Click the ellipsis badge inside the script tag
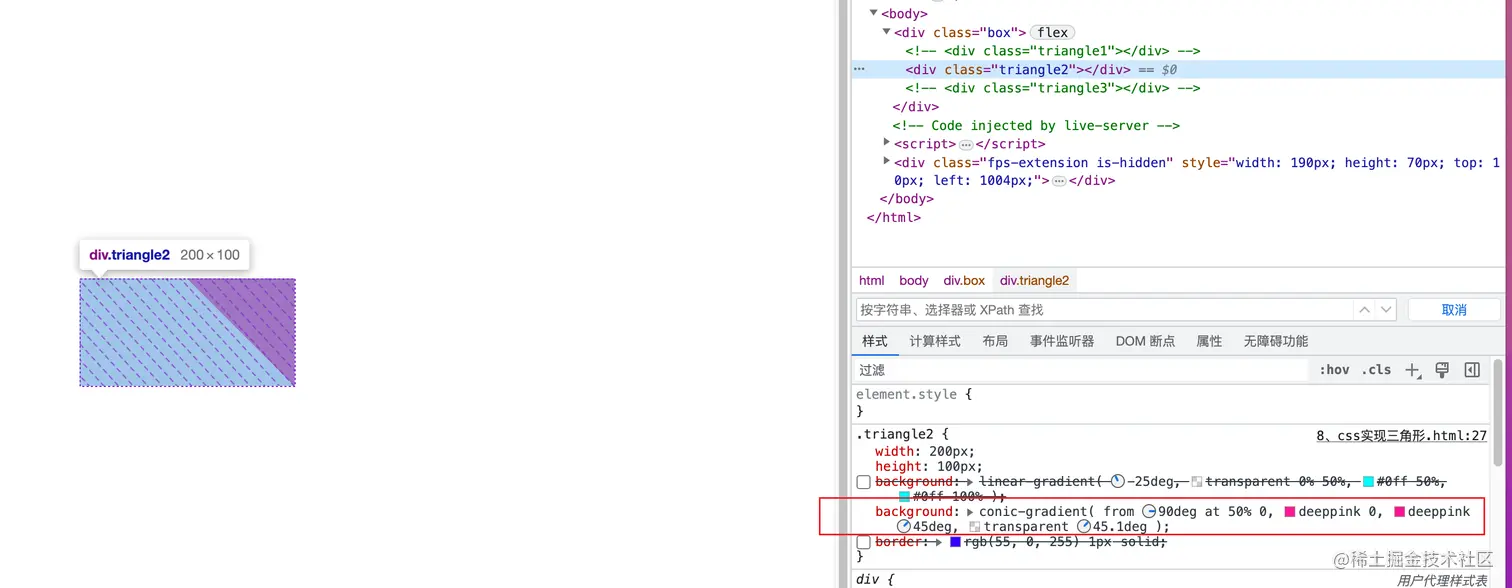The height and width of the screenshot is (588, 1512). coord(966,144)
